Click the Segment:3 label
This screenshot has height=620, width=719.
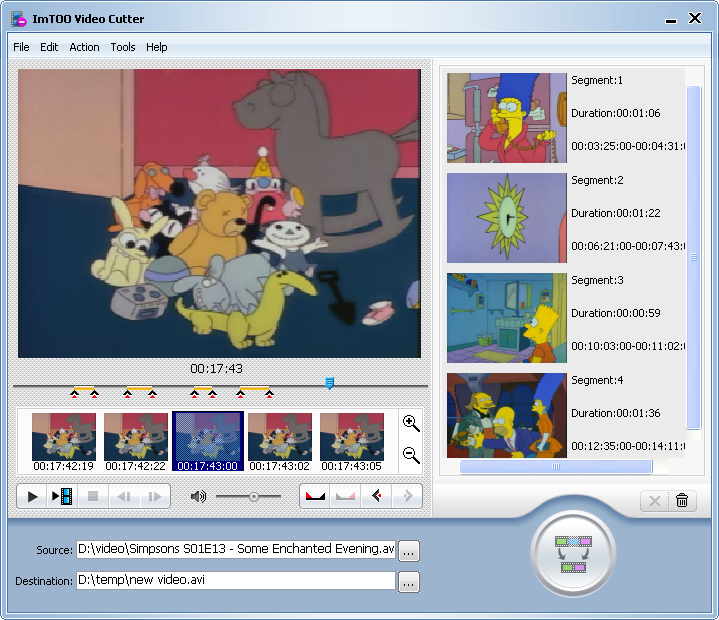[x=597, y=280]
